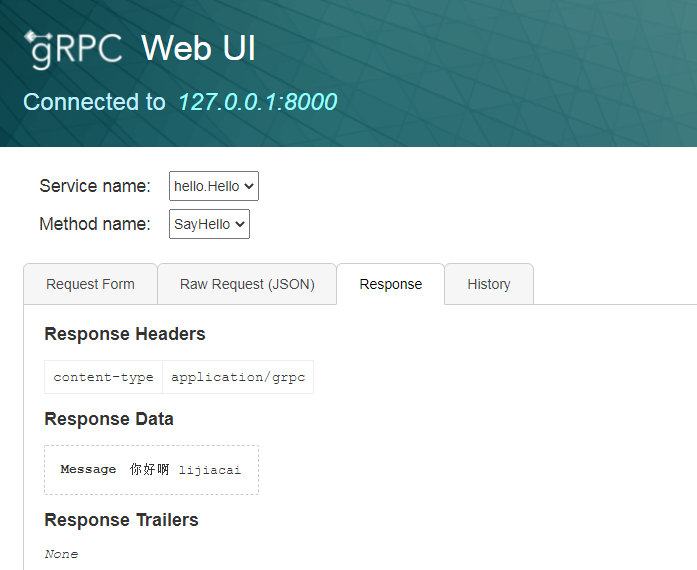Click the application/grpc value cell
The height and width of the screenshot is (570, 697).
tap(238, 377)
